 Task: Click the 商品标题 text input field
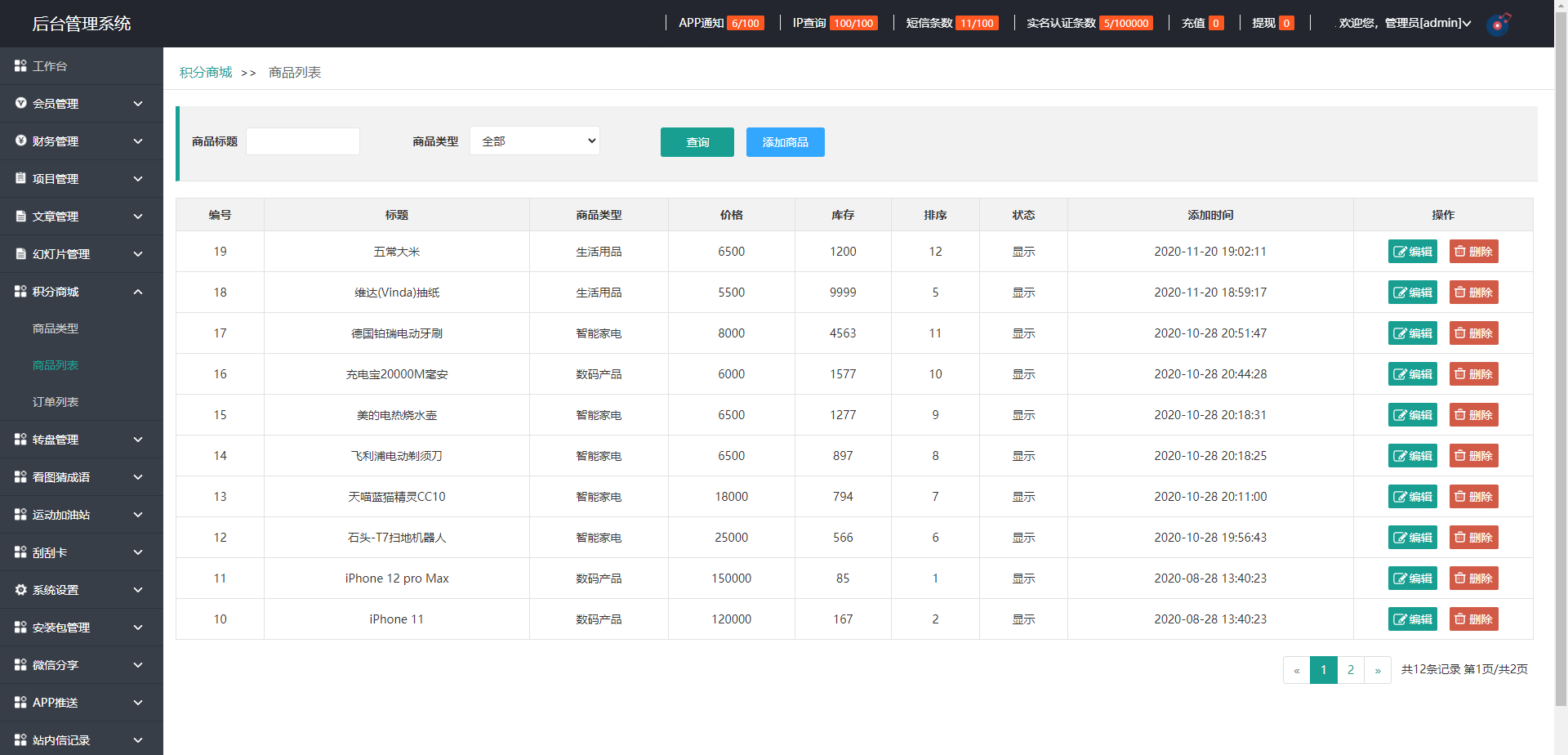pos(303,141)
